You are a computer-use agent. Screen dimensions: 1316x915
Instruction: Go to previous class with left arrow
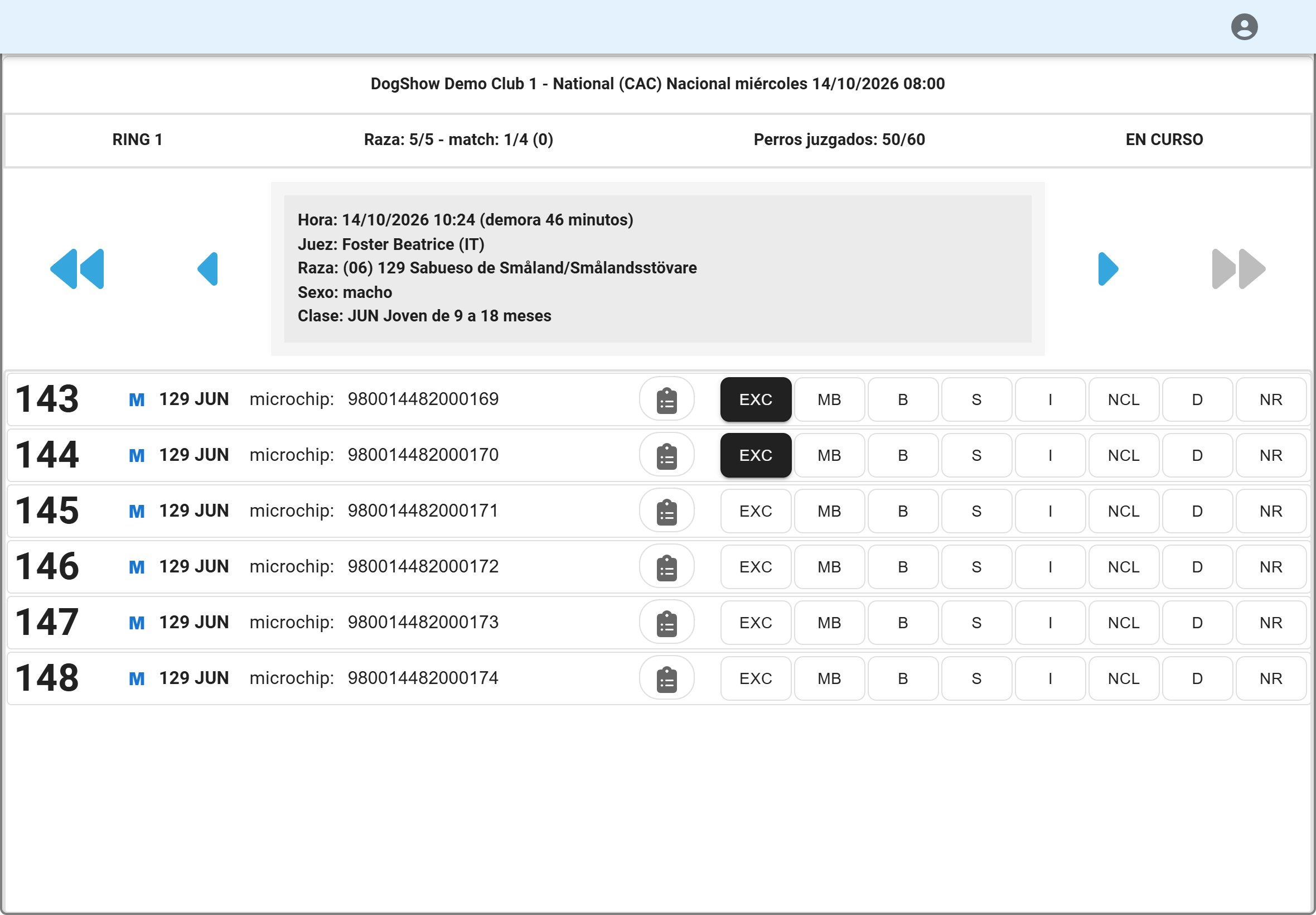(x=207, y=269)
